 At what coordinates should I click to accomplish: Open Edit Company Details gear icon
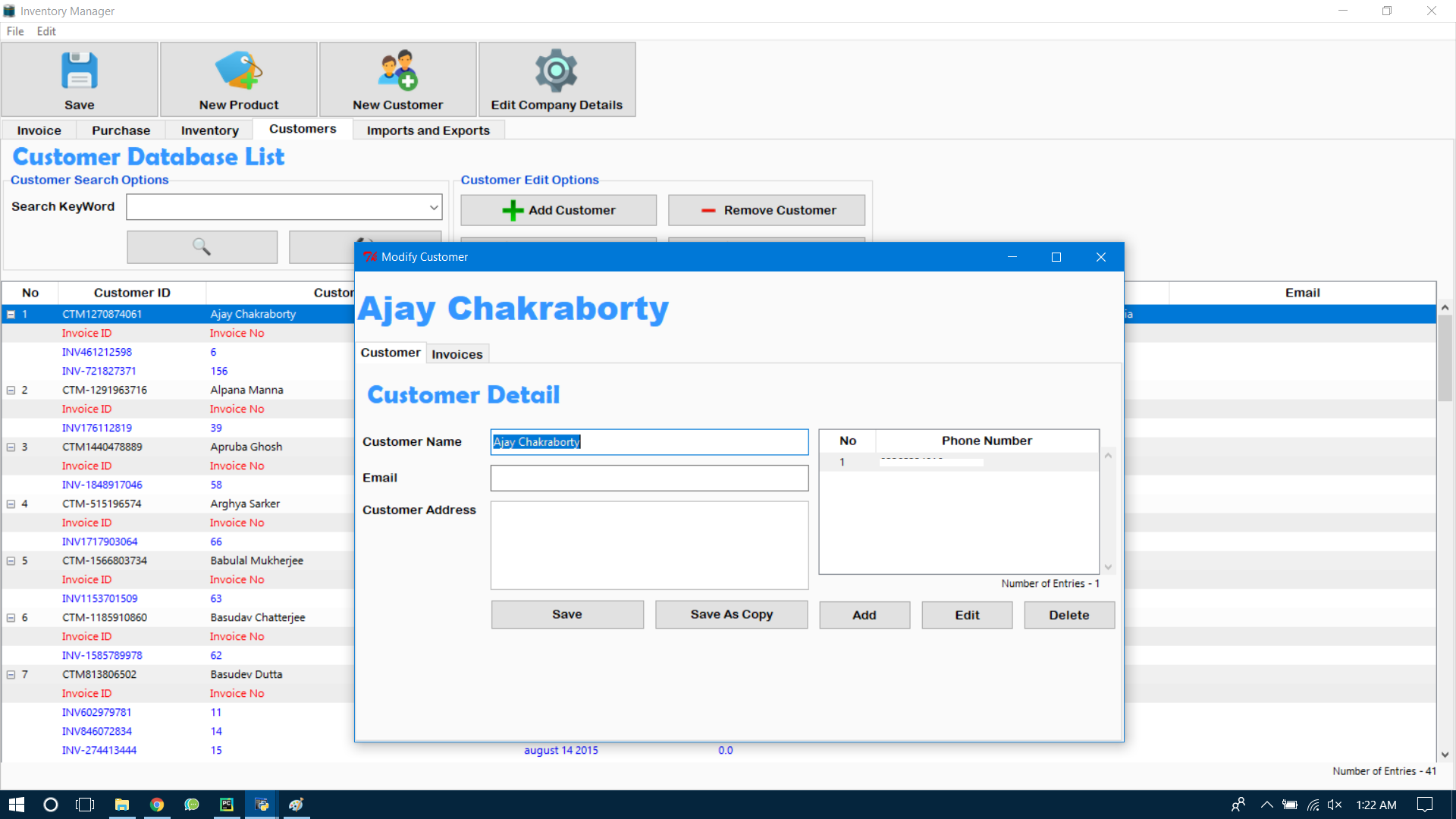pyautogui.click(x=556, y=71)
